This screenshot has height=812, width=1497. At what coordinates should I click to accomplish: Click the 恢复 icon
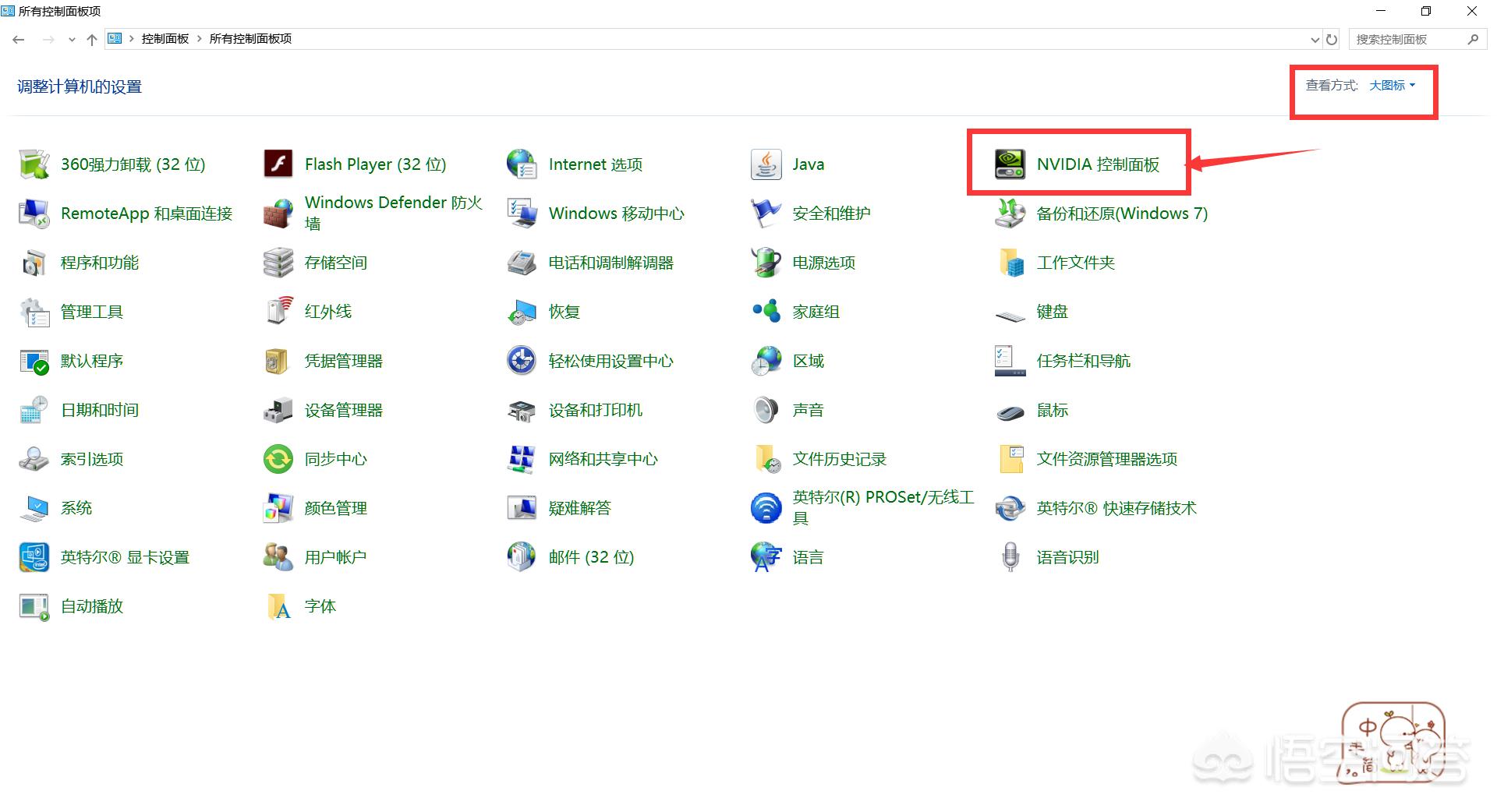(x=522, y=312)
